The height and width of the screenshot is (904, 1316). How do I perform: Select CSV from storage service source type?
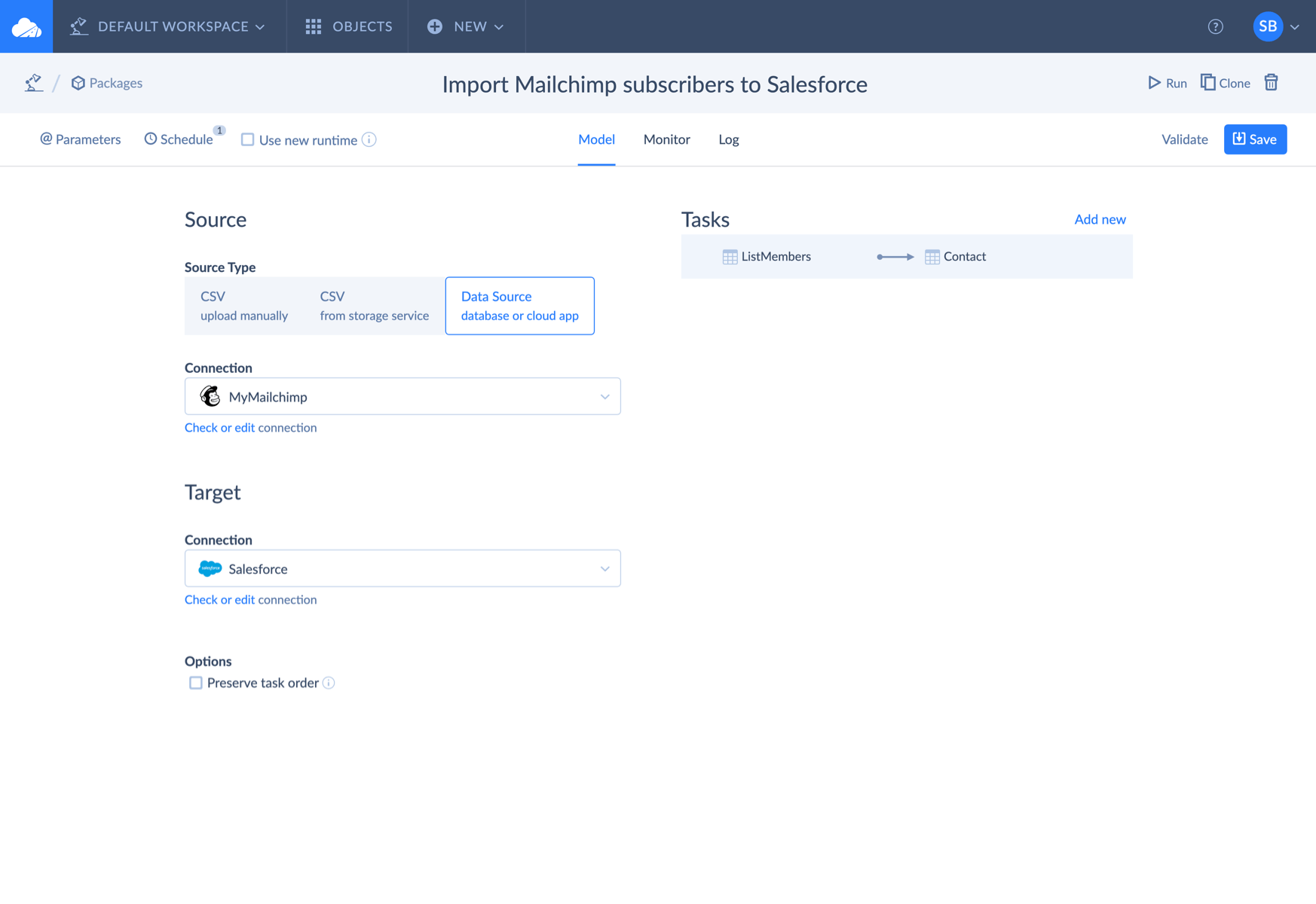coord(374,306)
